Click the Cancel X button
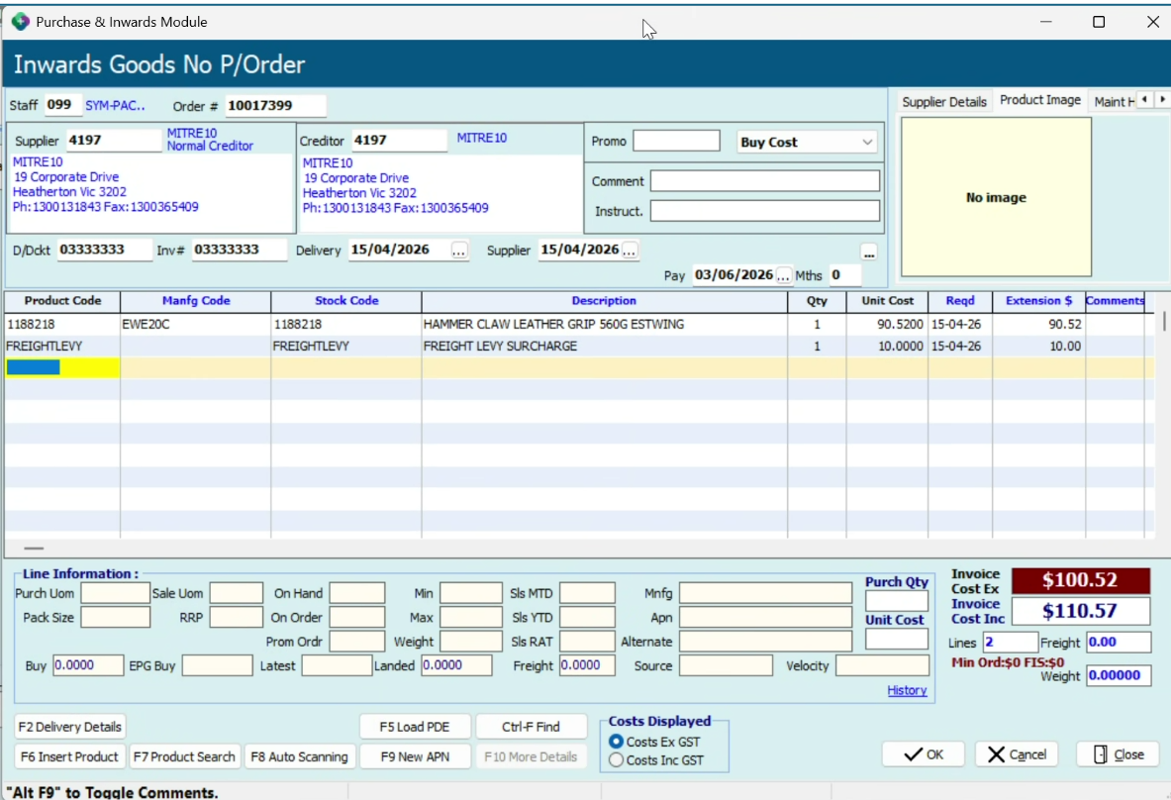The width and height of the screenshot is (1171, 800). (1016, 755)
